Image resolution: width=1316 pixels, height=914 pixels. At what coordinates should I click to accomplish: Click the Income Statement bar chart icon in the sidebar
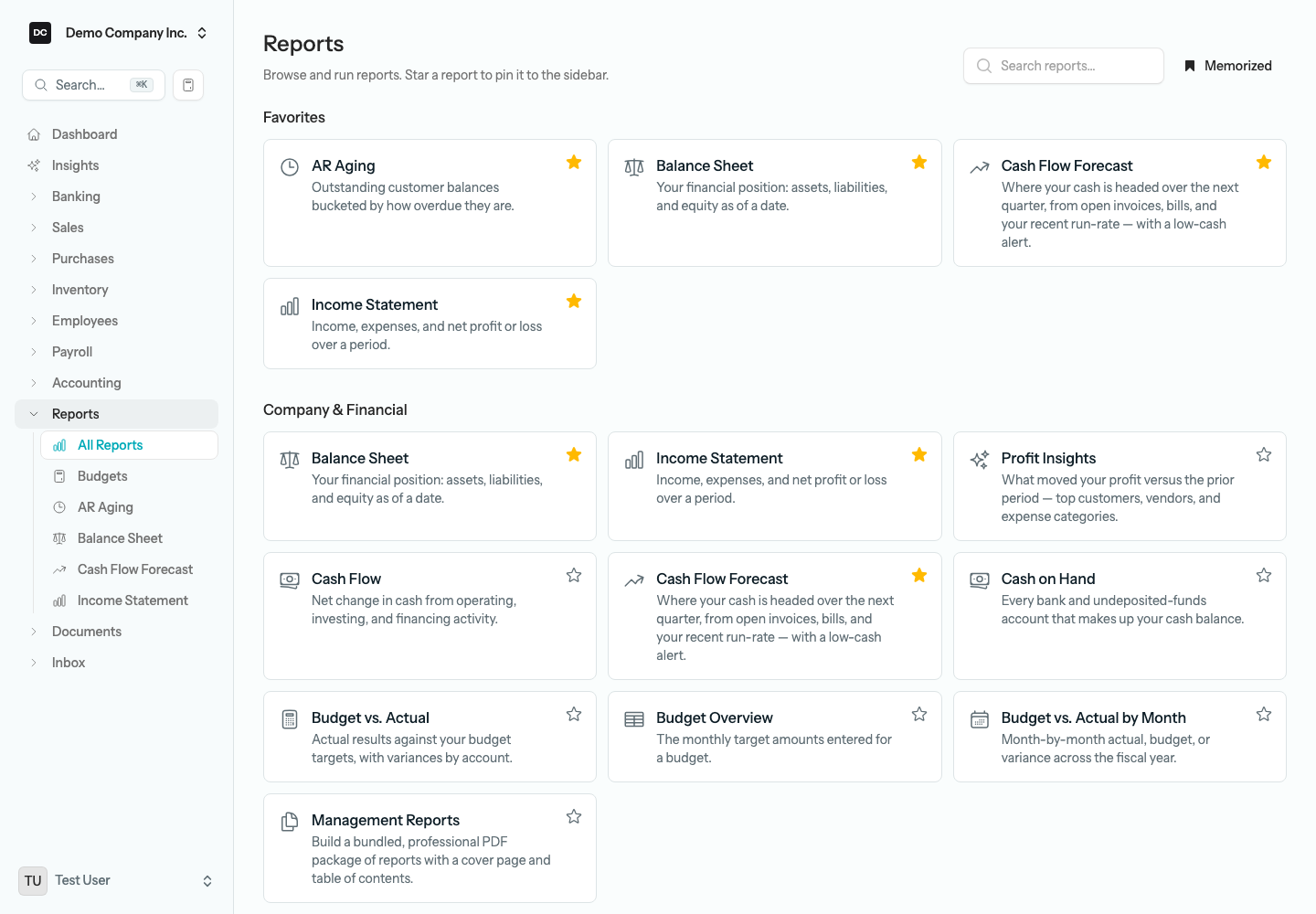tap(59, 600)
